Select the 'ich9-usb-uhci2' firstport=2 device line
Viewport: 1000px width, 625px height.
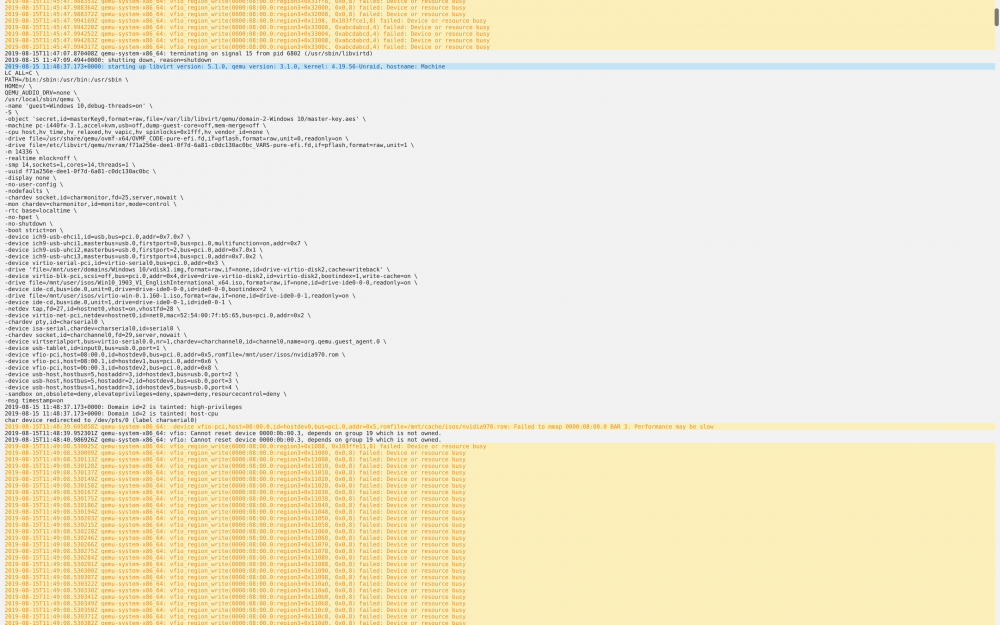pyautogui.click(x=134, y=250)
